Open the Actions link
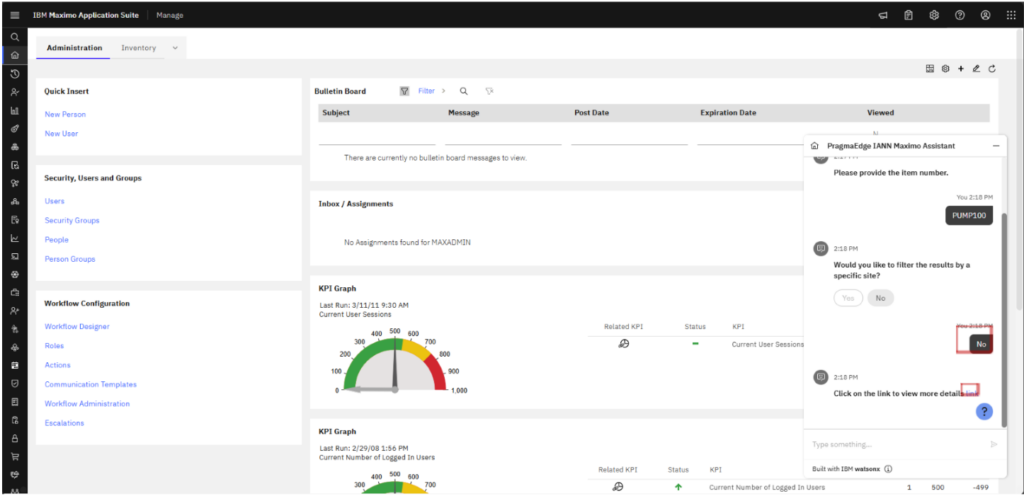Image resolution: width=1024 pixels, height=496 pixels. pos(57,365)
